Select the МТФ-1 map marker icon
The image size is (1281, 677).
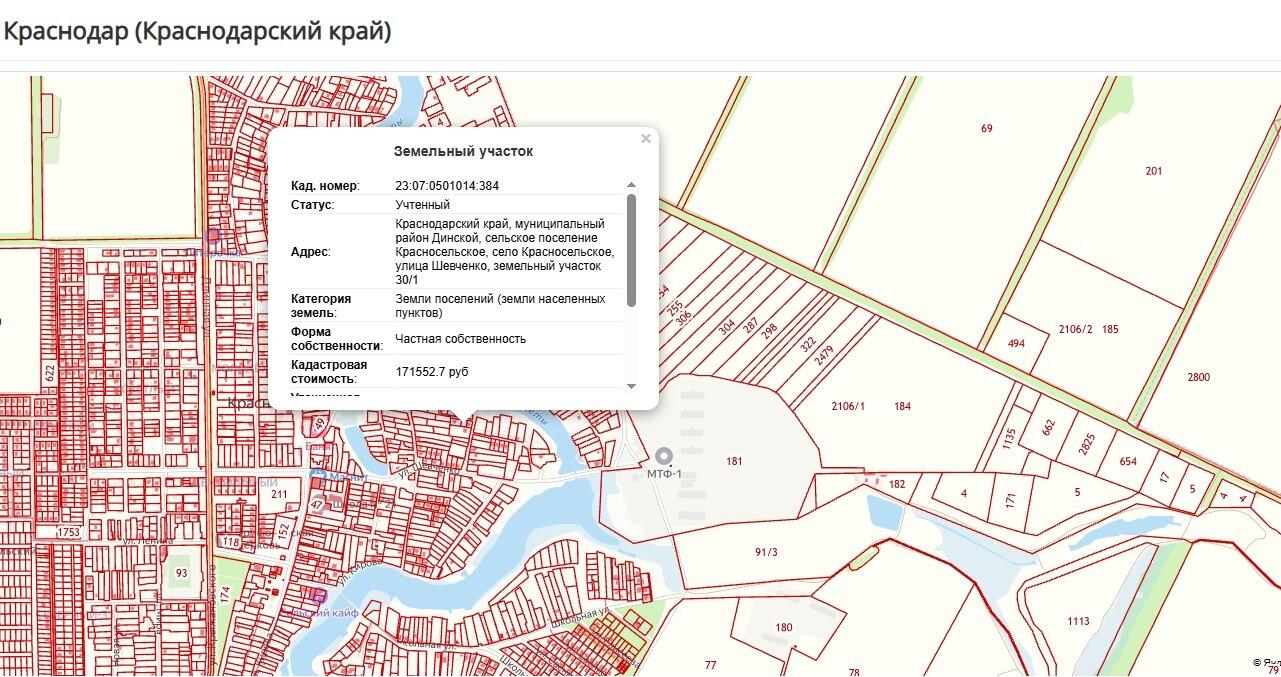663,456
